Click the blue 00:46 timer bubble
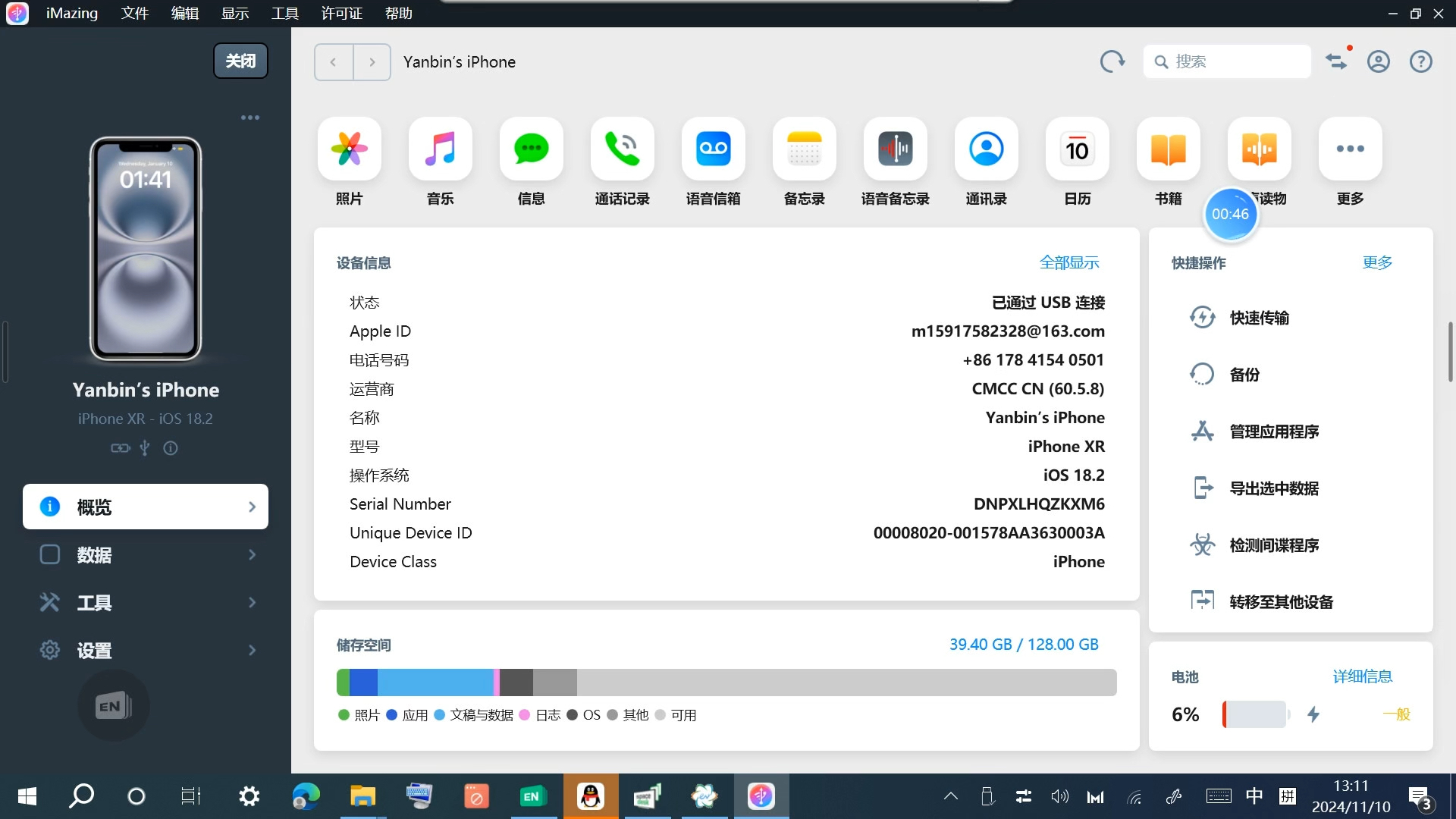The width and height of the screenshot is (1456, 819). (1230, 214)
